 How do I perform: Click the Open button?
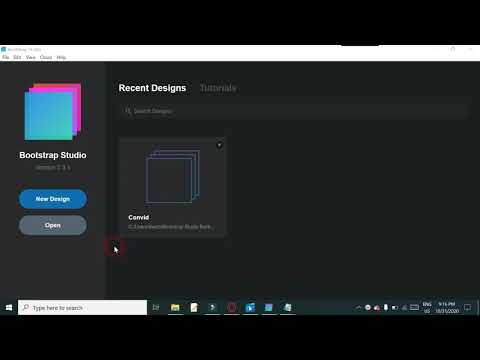(x=53, y=225)
